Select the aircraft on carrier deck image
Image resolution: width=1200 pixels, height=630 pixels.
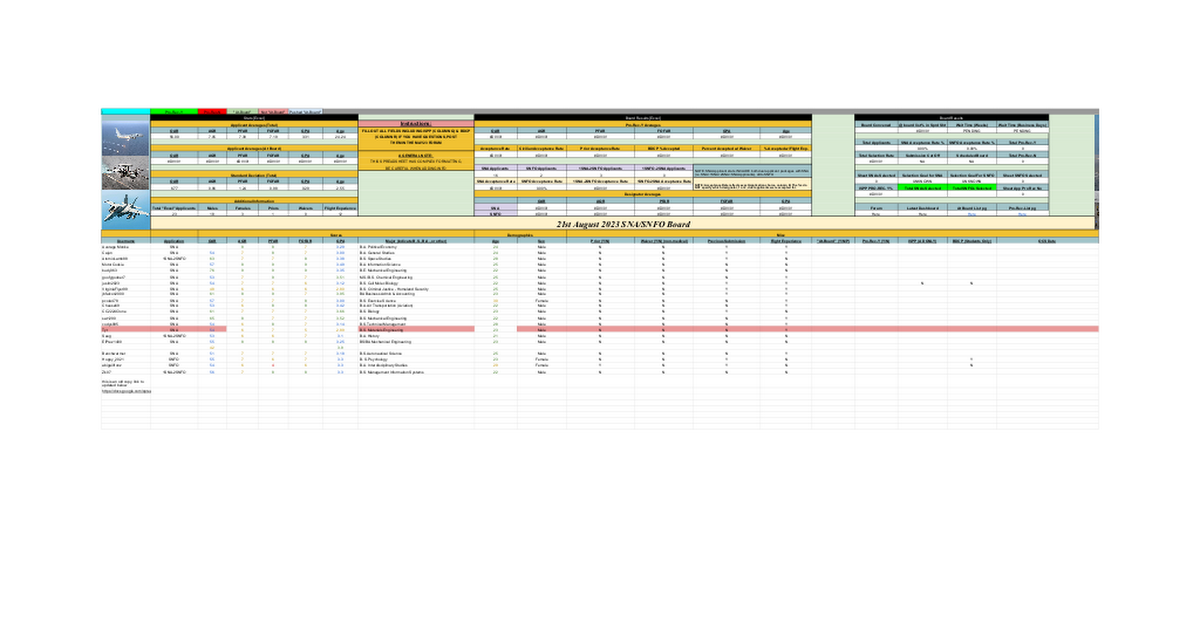coord(125,171)
